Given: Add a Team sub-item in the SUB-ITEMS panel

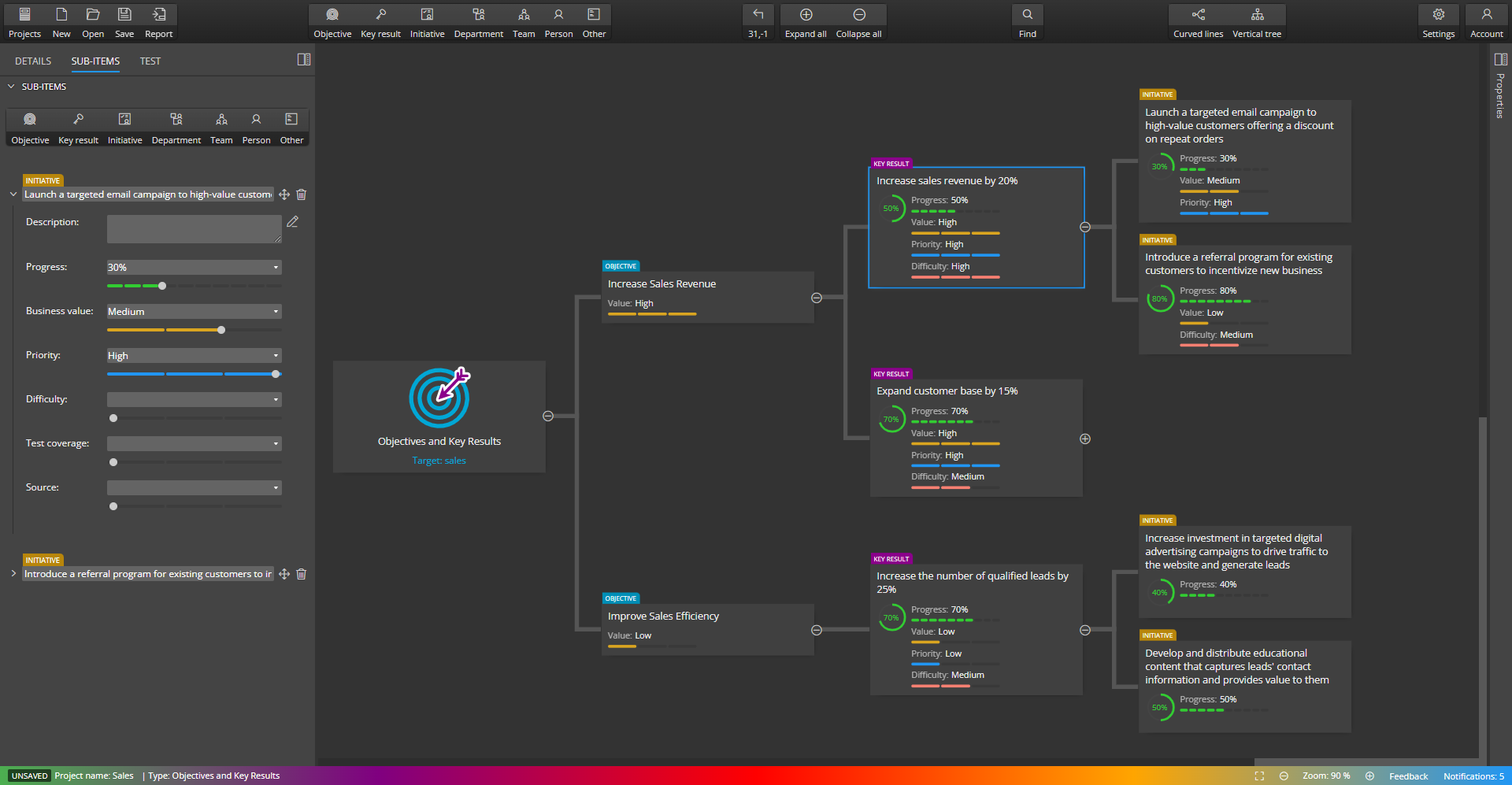Looking at the screenshot, I should (x=221, y=124).
